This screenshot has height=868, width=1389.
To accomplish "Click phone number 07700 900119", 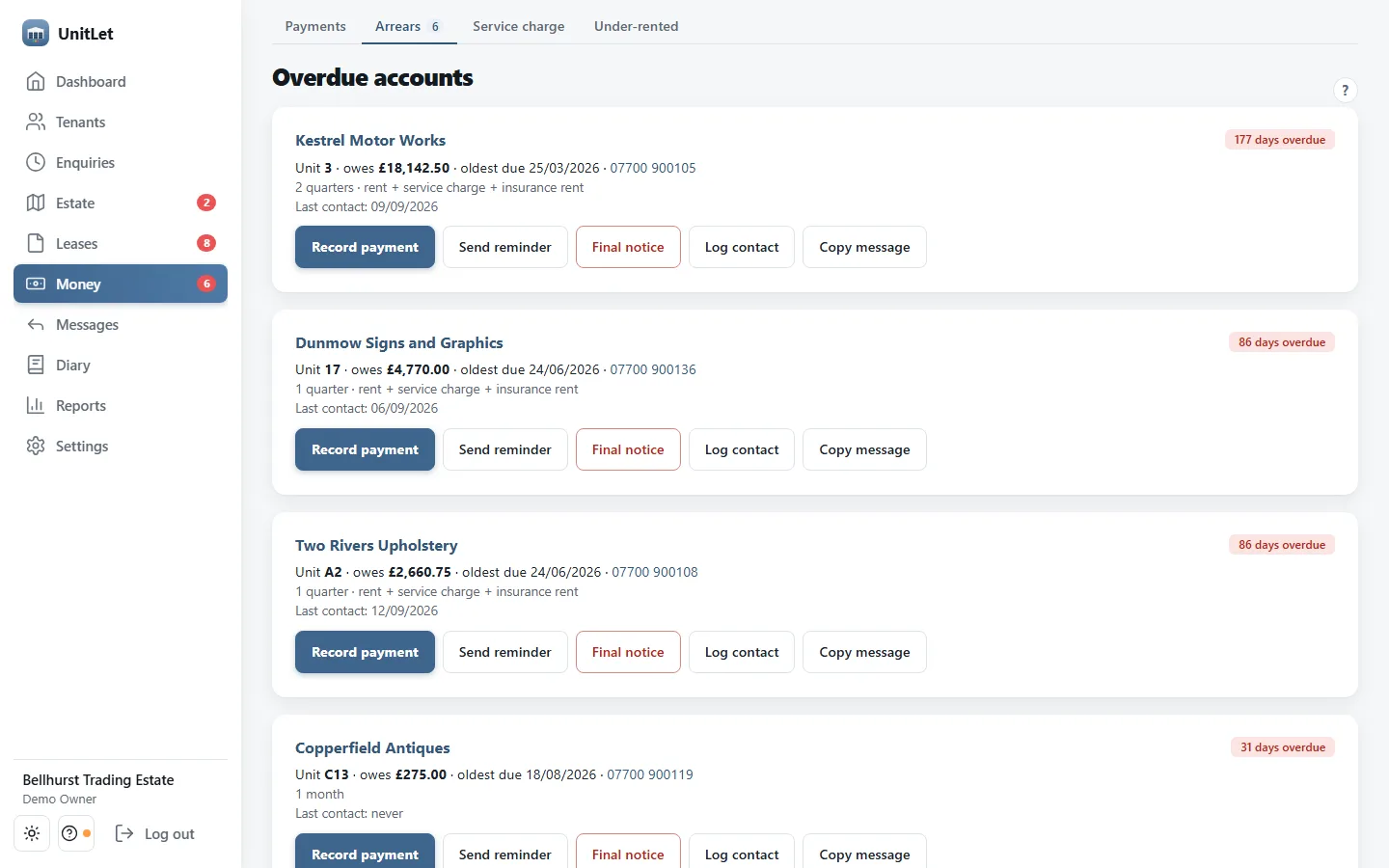I will pyautogui.click(x=650, y=774).
